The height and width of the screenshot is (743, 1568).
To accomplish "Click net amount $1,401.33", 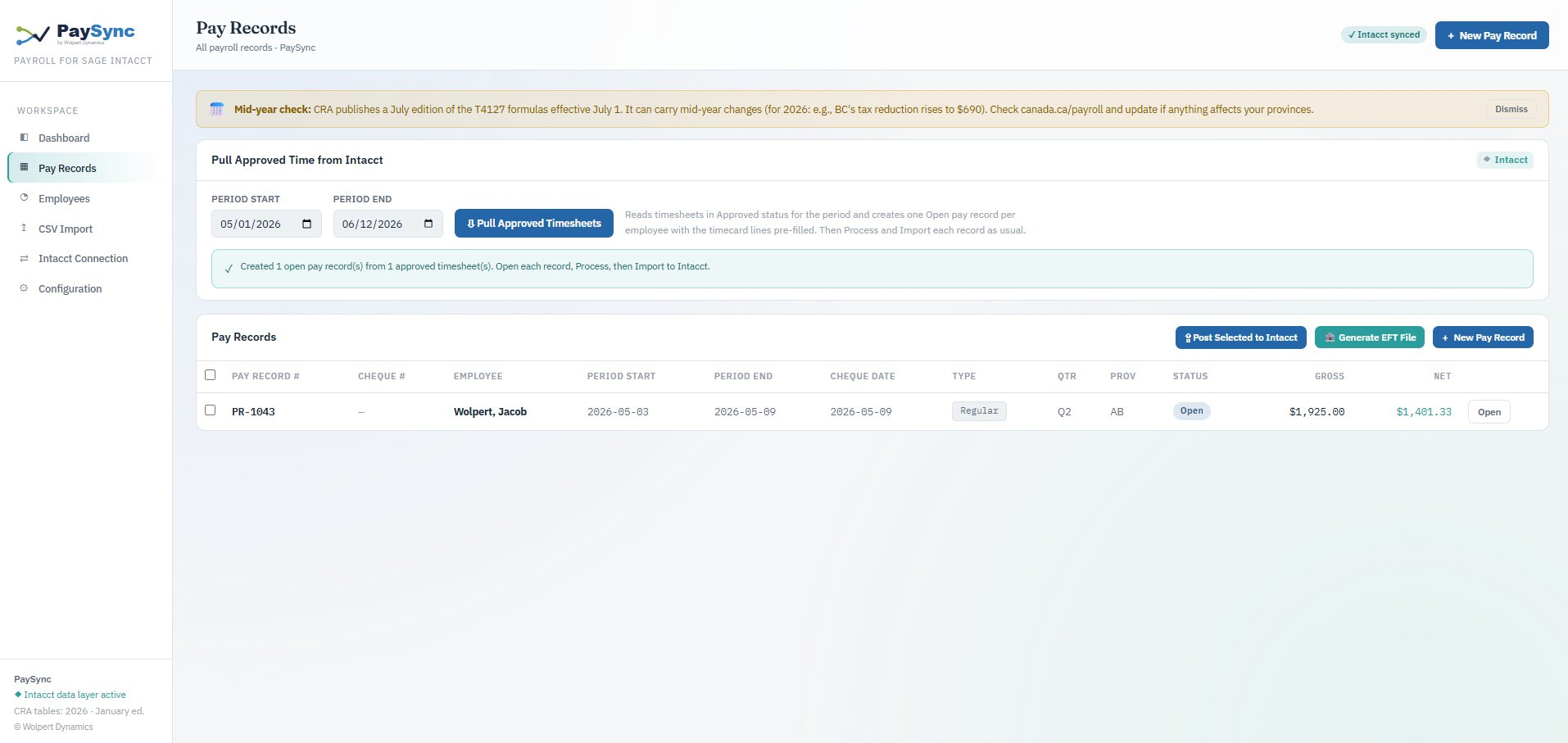I will 1424,412.
